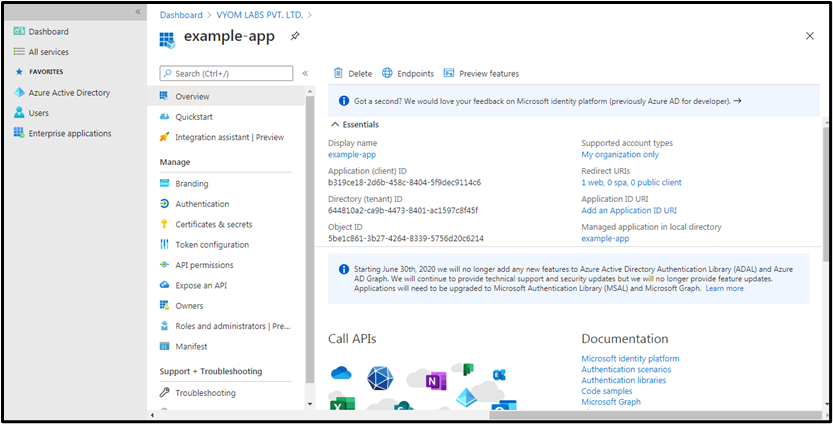Click VYOM LABS PVT. LTD. breadcrumb

point(258,15)
